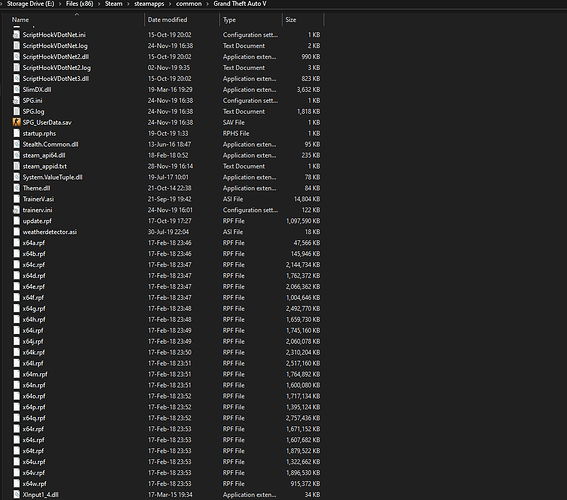Jump to Storage Drive (E:) in the address bar
Image resolution: width=567 pixels, height=500 pixels.
pyautogui.click(x=31, y=4)
